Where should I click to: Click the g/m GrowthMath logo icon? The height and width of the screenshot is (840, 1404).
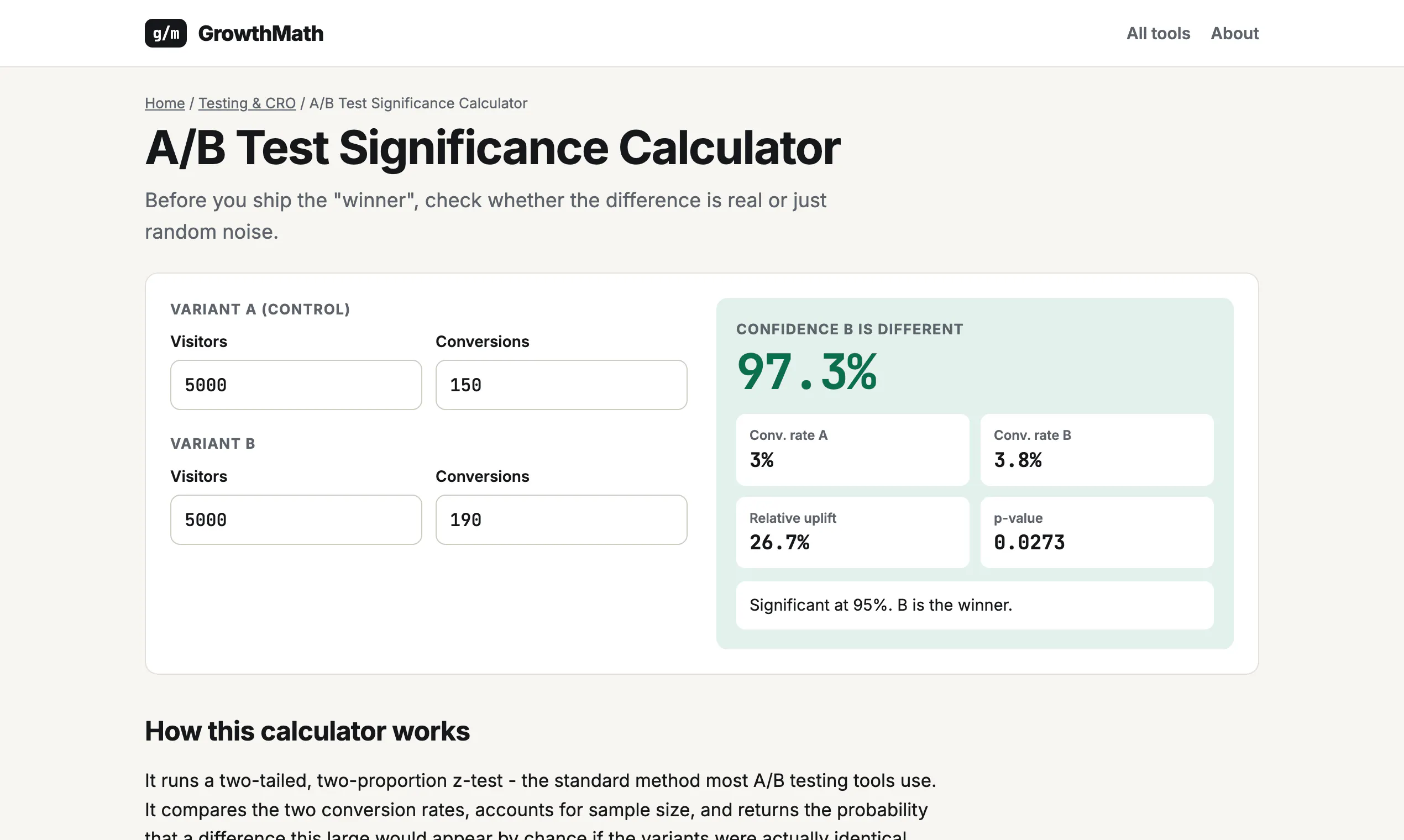click(165, 33)
